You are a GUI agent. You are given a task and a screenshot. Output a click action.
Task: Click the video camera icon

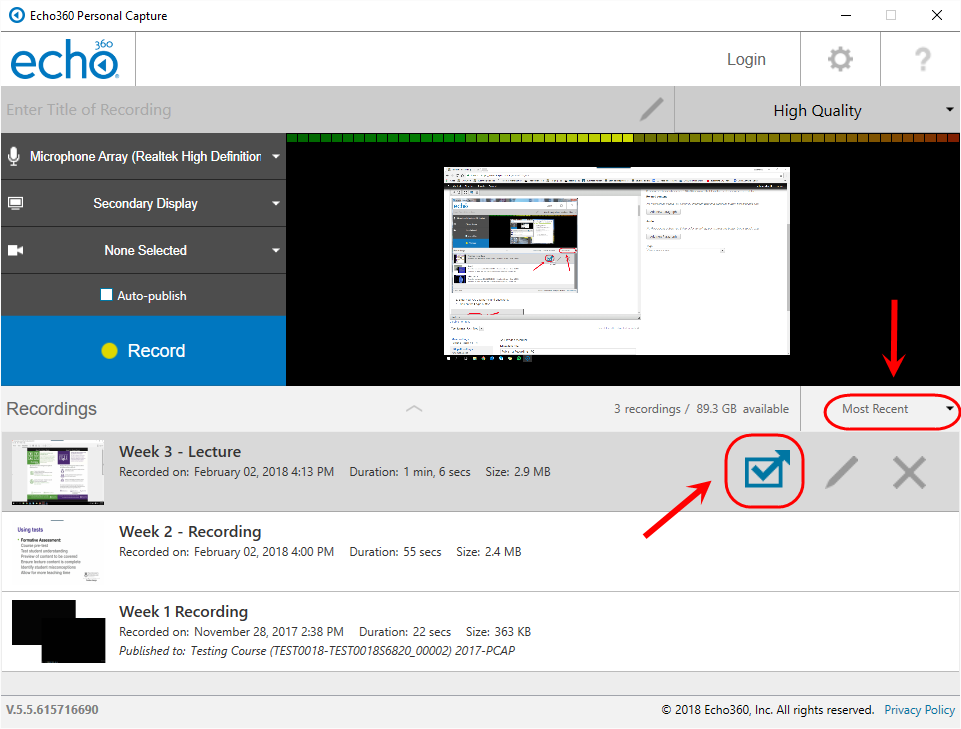click(x=15, y=250)
